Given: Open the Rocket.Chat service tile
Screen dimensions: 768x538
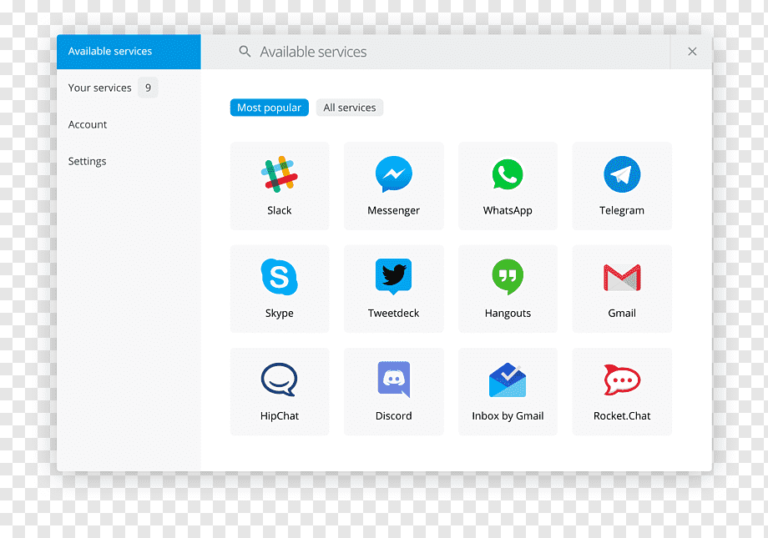Looking at the screenshot, I should tap(621, 391).
